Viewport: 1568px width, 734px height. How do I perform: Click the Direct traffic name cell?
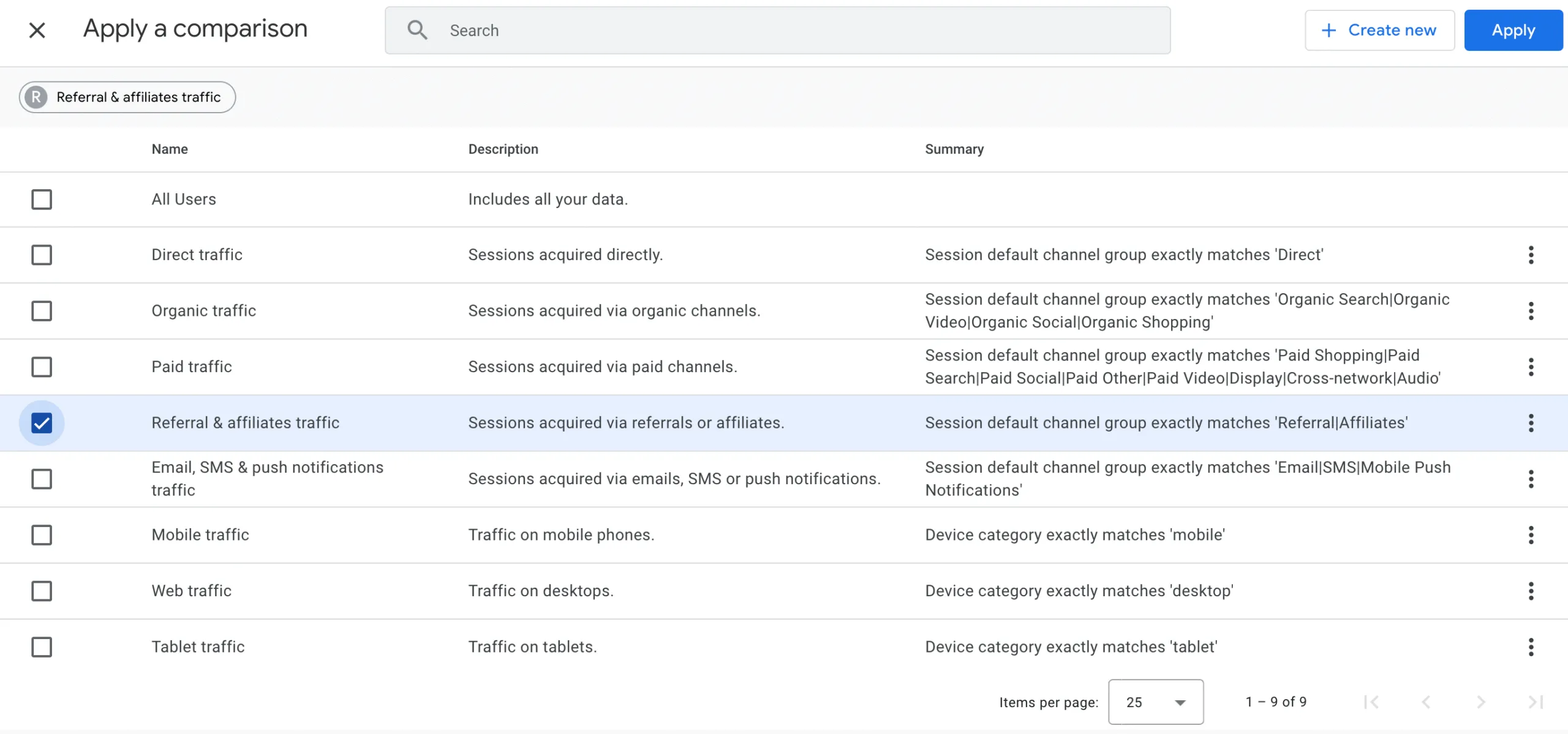[197, 255]
